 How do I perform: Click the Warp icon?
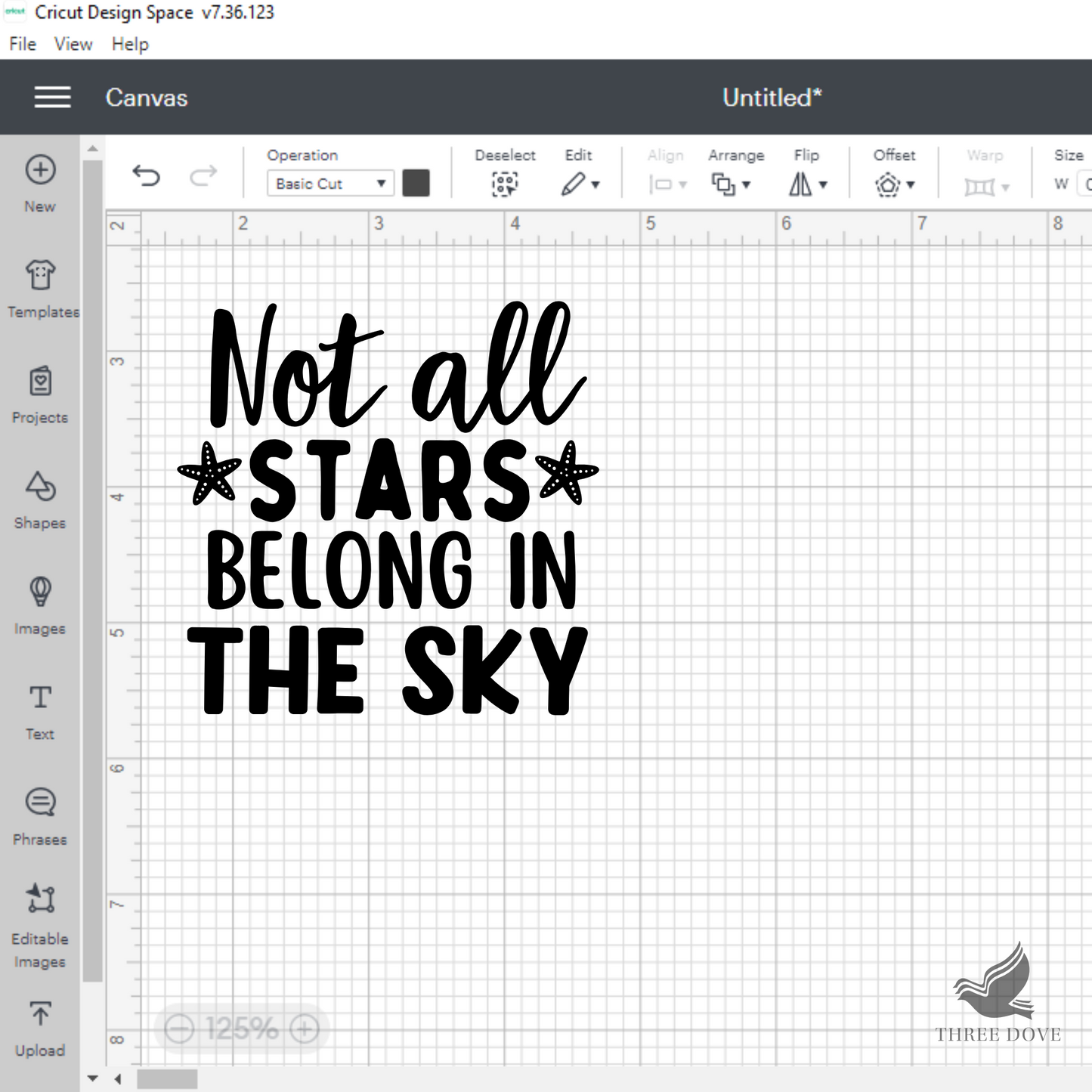pos(979,186)
